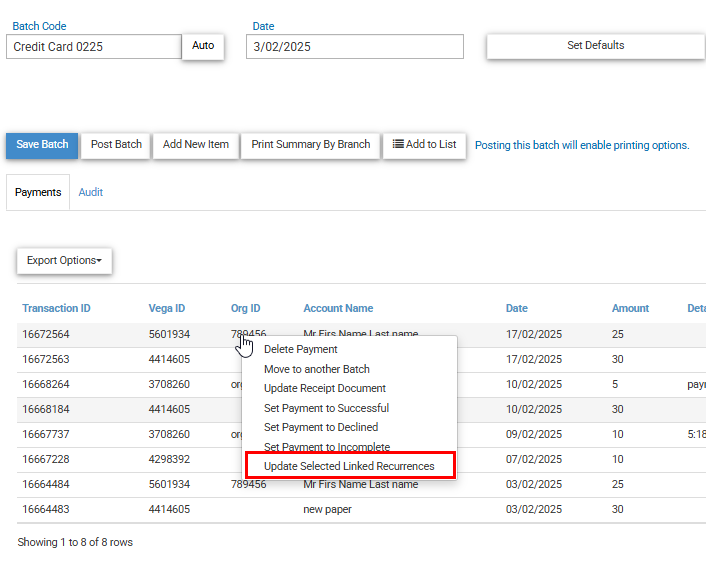Select the Payments tab

38,192
